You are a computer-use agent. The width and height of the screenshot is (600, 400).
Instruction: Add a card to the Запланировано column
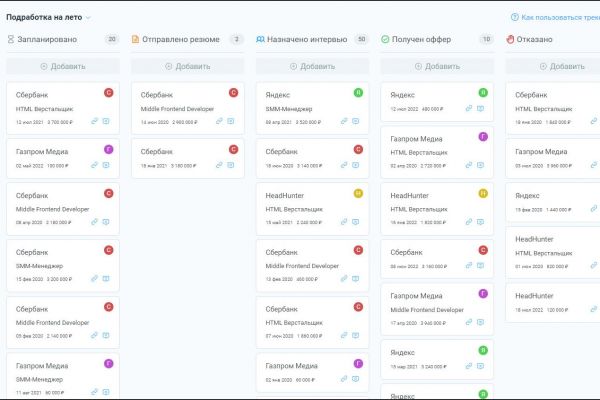point(63,67)
